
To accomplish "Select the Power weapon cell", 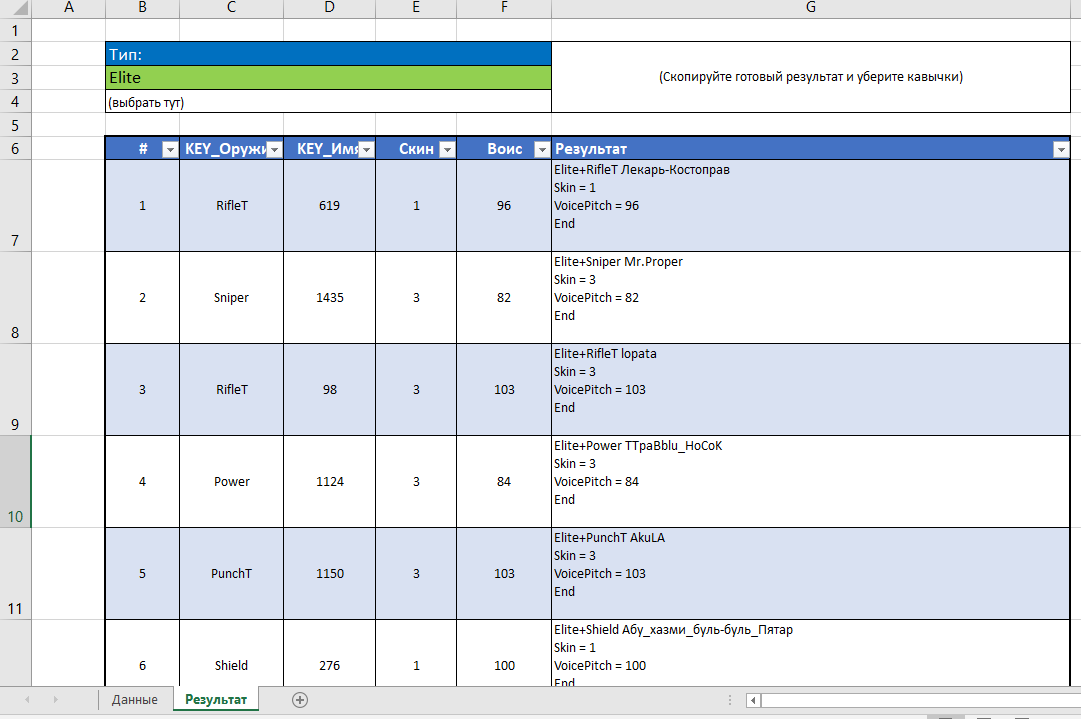I will coord(231,482).
